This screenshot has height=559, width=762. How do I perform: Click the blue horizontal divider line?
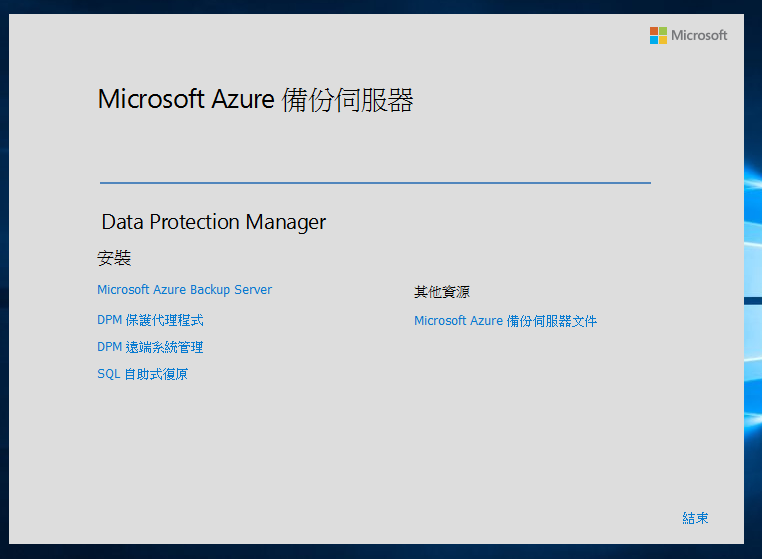click(375, 183)
